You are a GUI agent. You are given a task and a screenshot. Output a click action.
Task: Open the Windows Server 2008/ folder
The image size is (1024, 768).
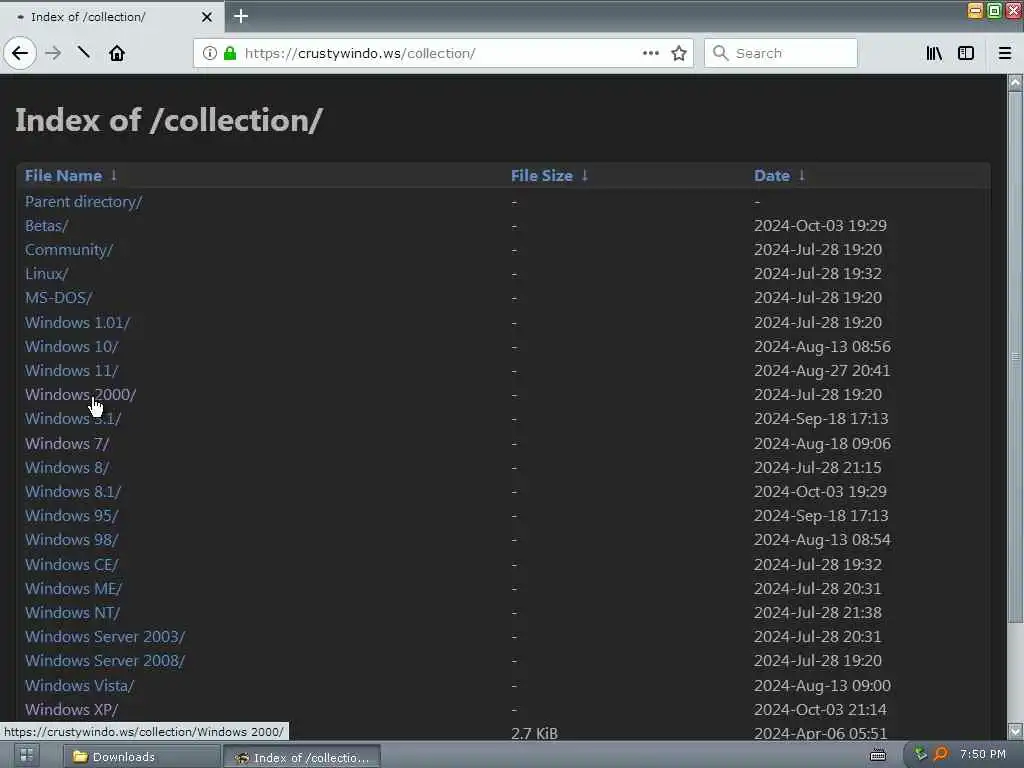point(105,661)
